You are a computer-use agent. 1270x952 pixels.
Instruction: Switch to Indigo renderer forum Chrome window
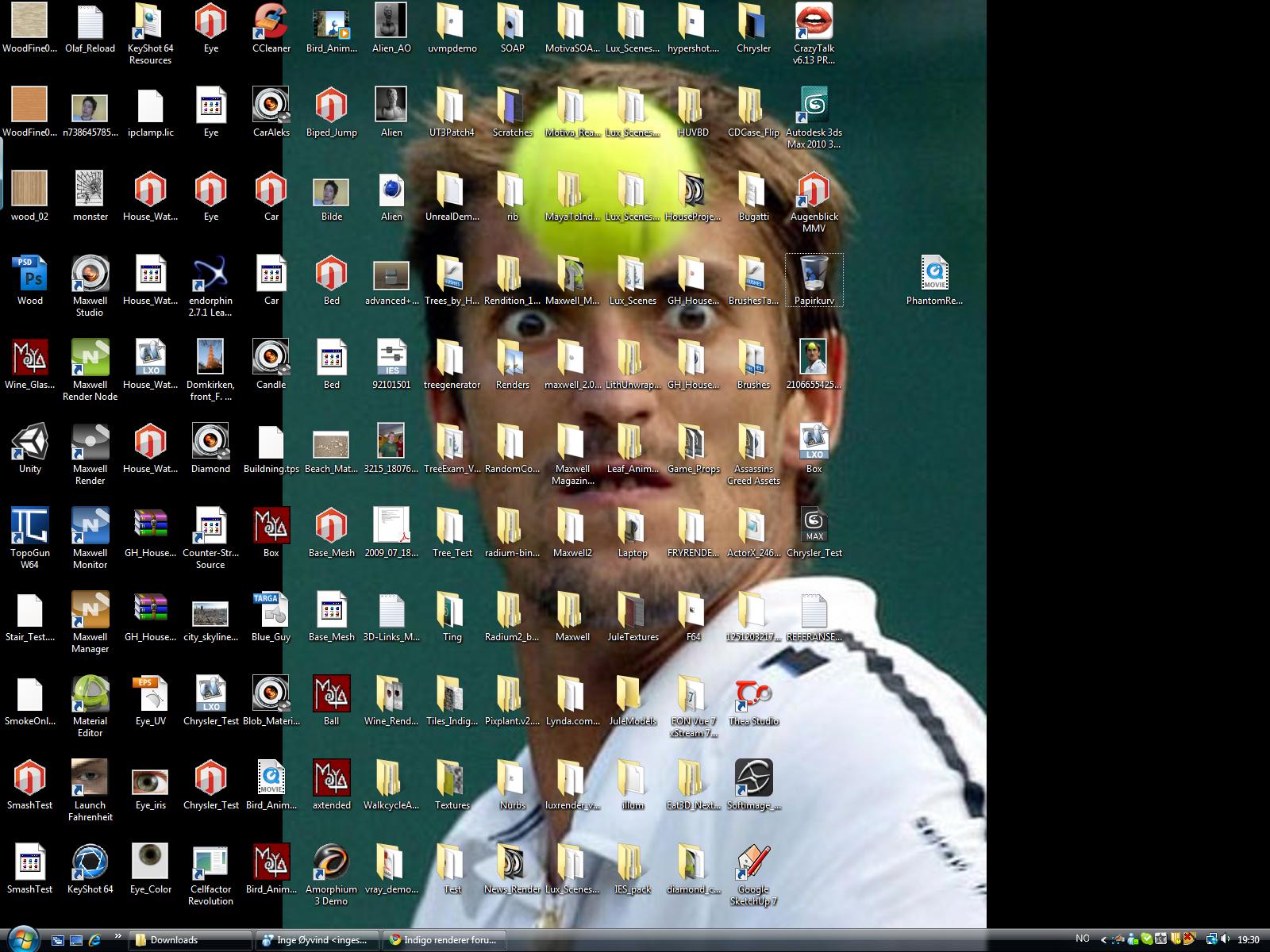[443, 940]
